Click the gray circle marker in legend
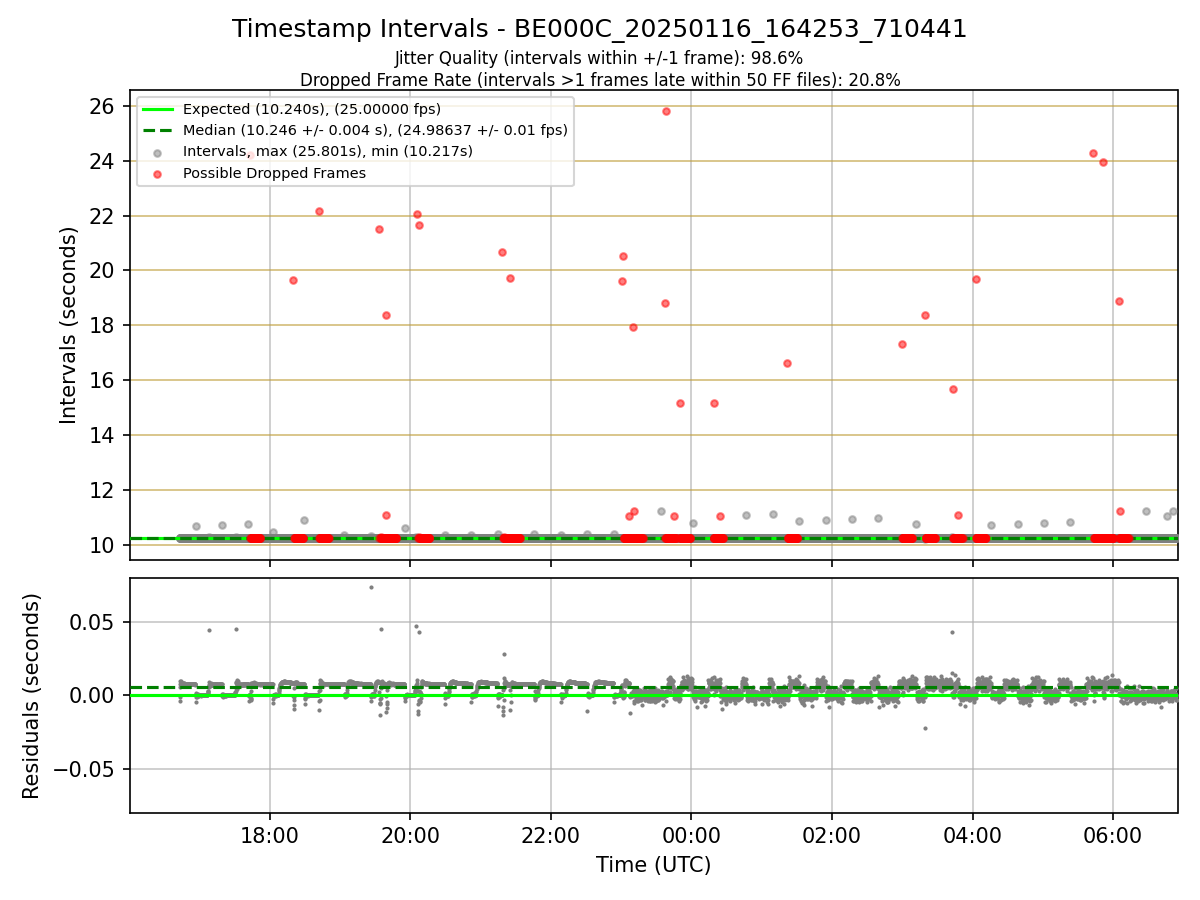Image resolution: width=1200 pixels, height=900 pixels. tap(158, 152)
